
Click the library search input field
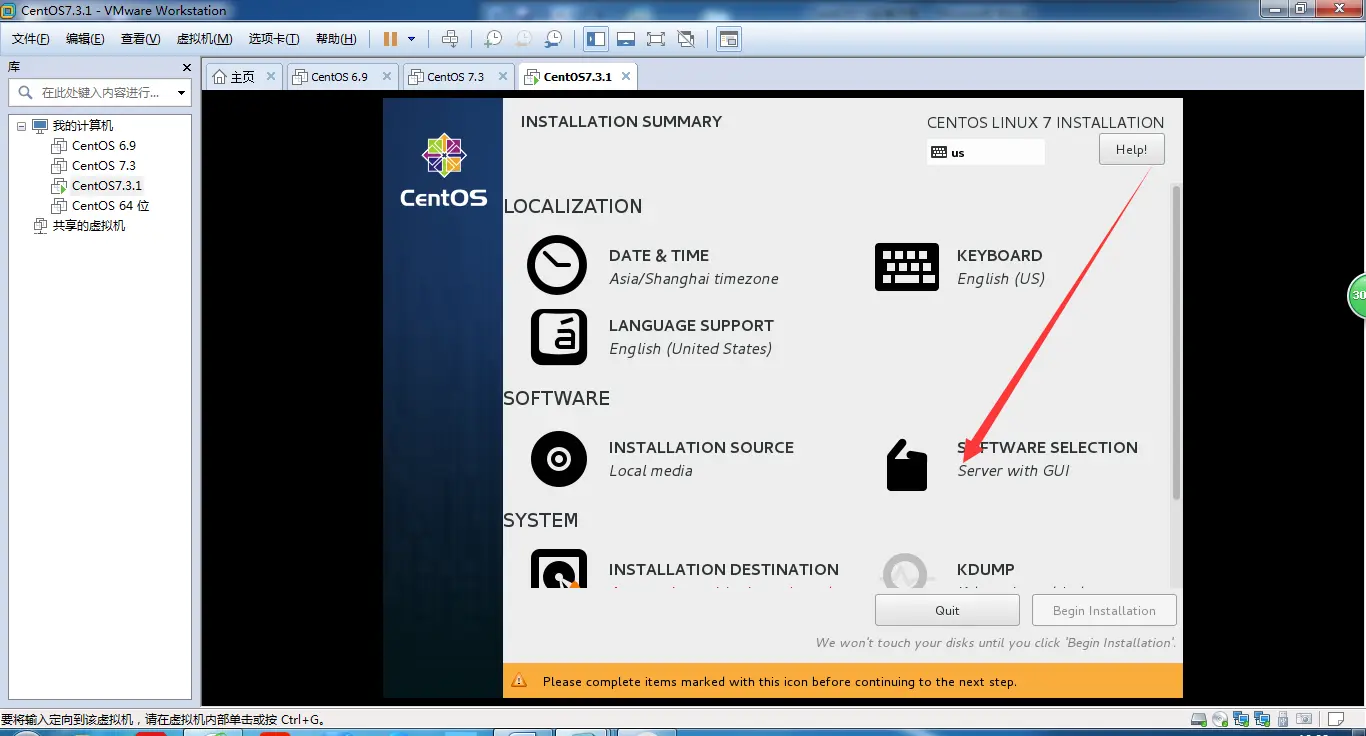(99, 92)
